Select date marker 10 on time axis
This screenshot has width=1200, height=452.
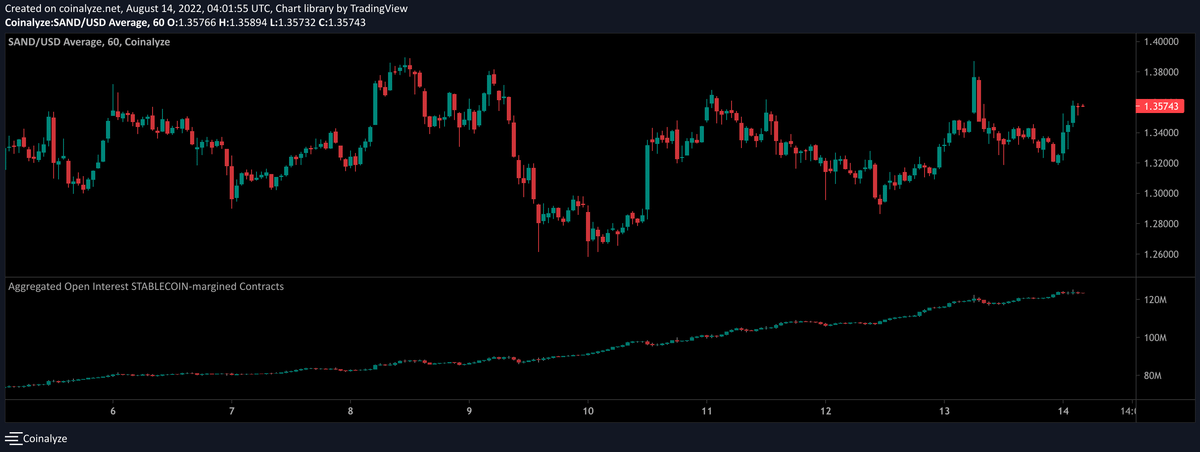point(588,410)
